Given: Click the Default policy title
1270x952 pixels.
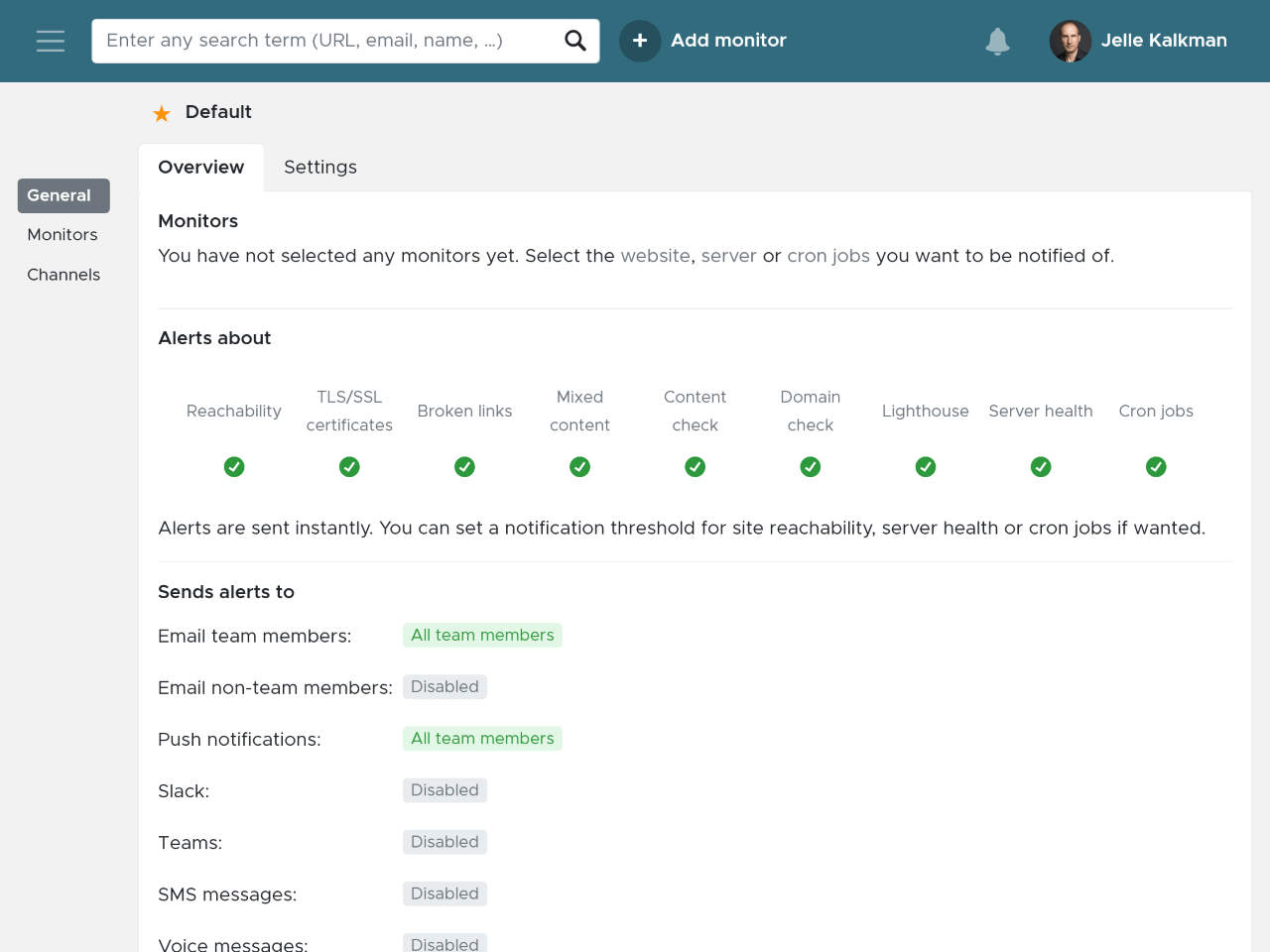Looking at the screenshot, I should coord(218,112).
